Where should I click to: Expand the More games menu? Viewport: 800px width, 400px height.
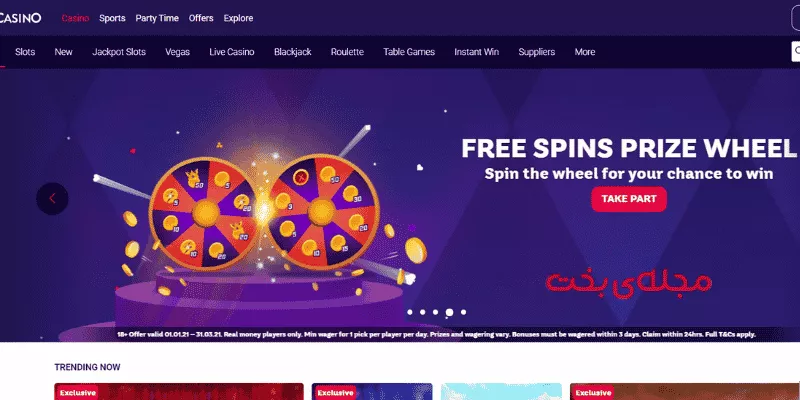click(585, 52)
